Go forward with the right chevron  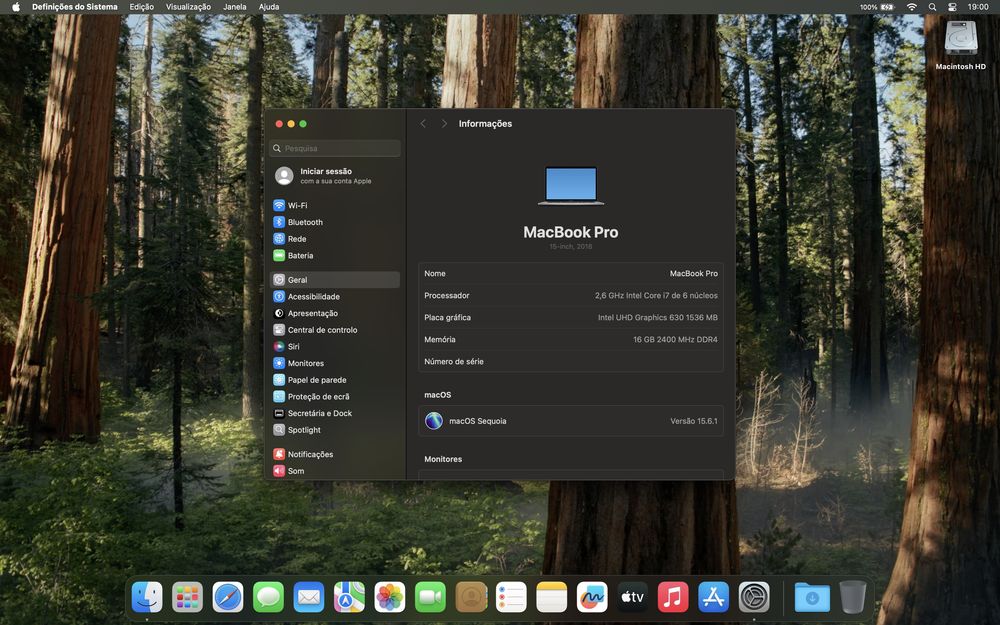[x=445, y=124]
